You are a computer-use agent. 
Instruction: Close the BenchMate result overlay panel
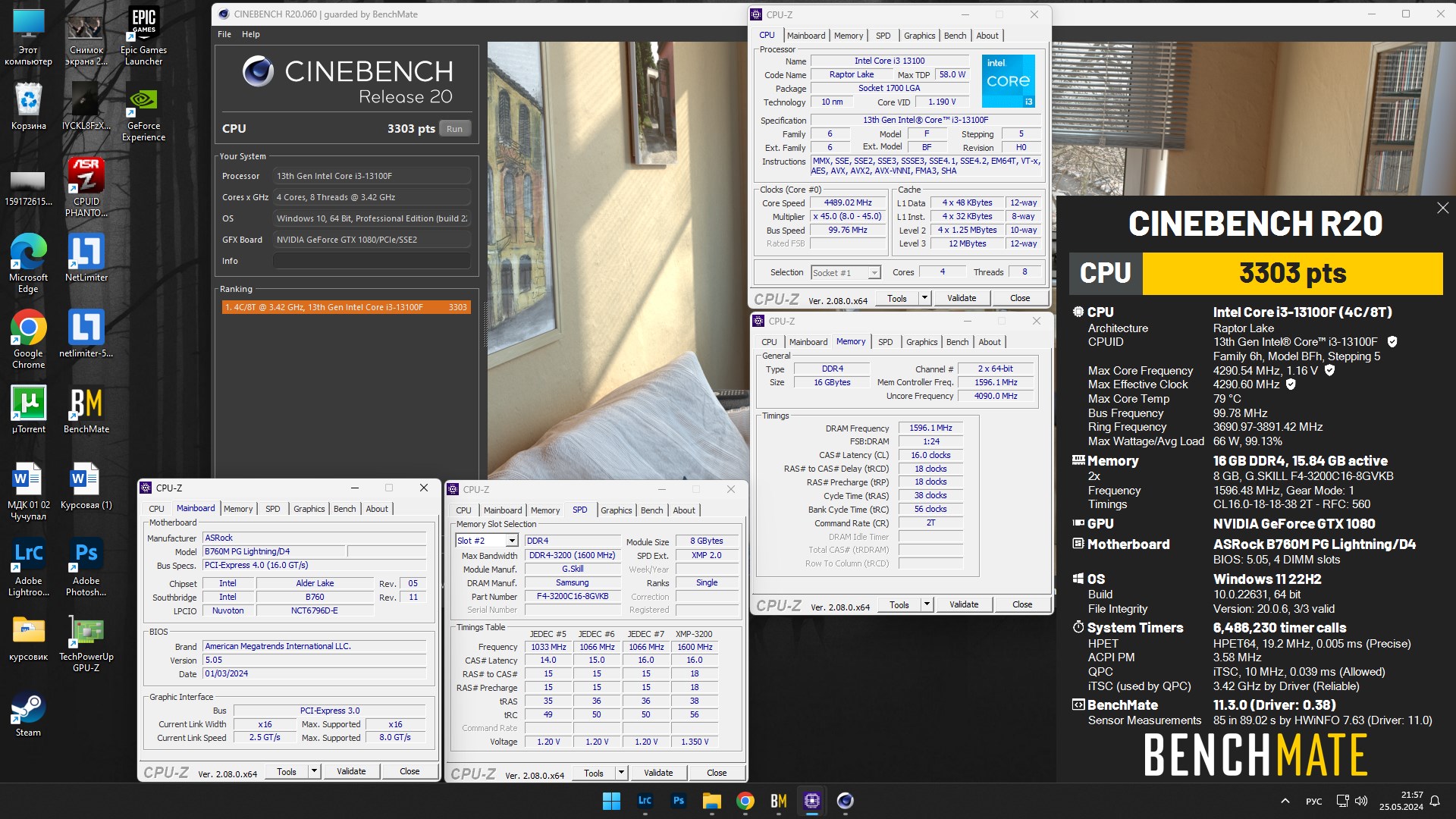pyautogui.click(x=1442, y=208)
